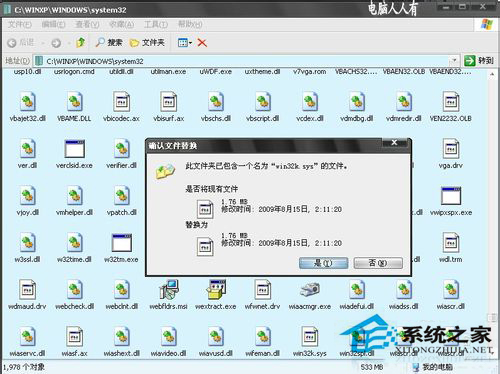Select the VBAME.DLL file icon
This screenshot has width=500, height=374.
click(74, 101)
